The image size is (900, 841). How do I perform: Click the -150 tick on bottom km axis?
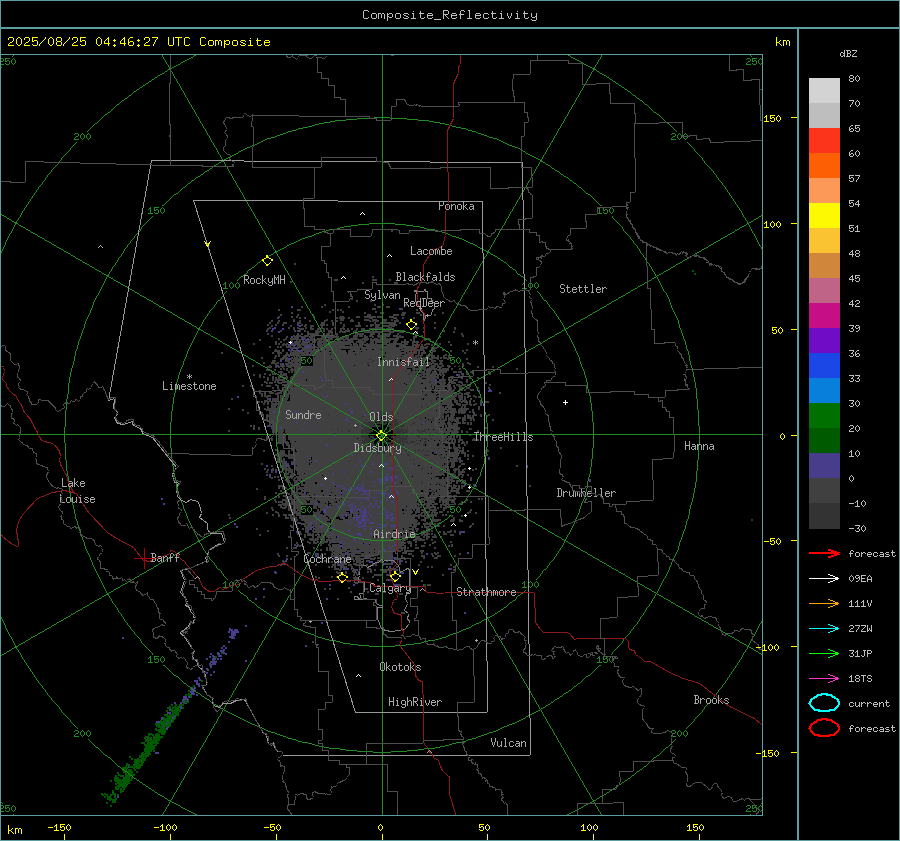click(59, 827)
